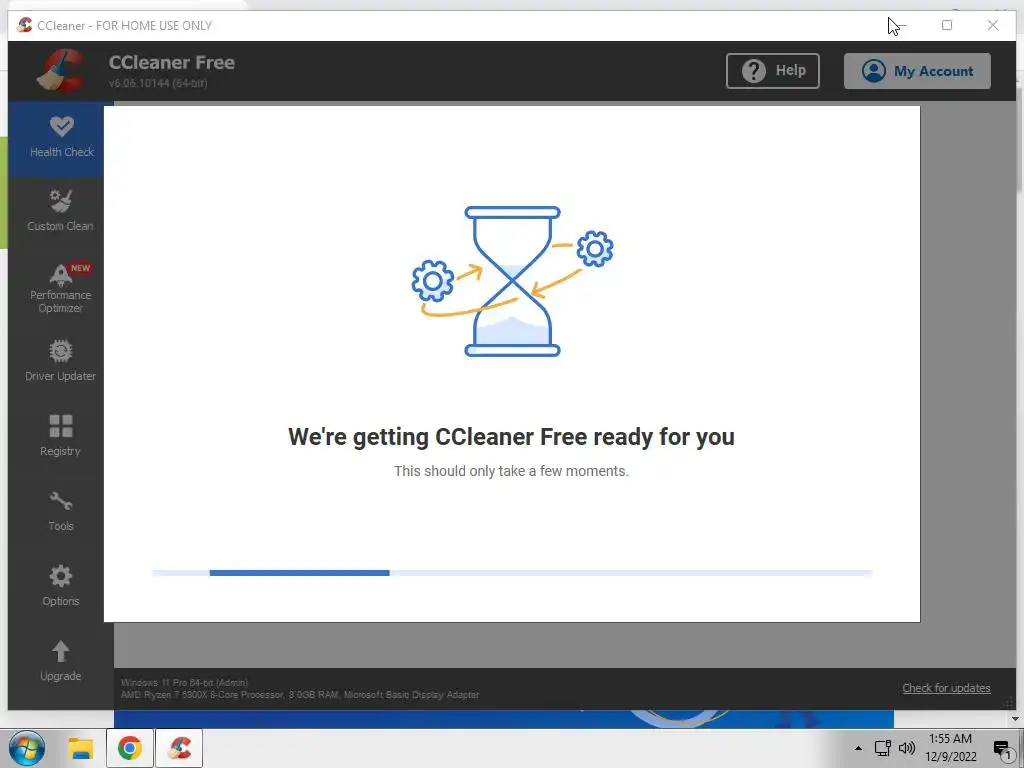Viewport: 1024px width, 768px height.
Task: Open the Driver Updater section
Action: point(60,361)
